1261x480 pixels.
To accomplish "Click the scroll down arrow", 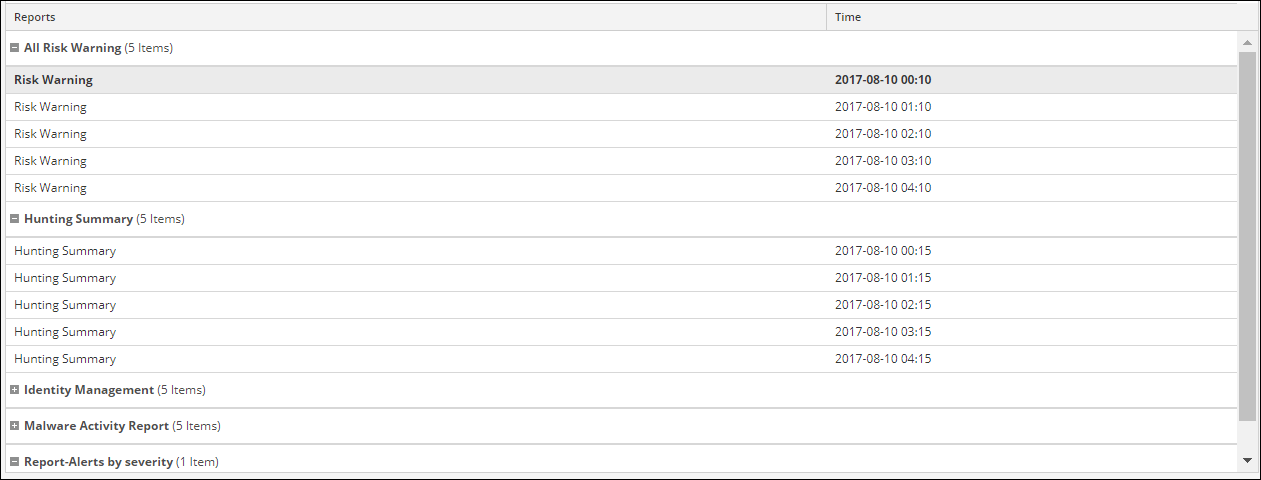I will [x=1247, y=460].
